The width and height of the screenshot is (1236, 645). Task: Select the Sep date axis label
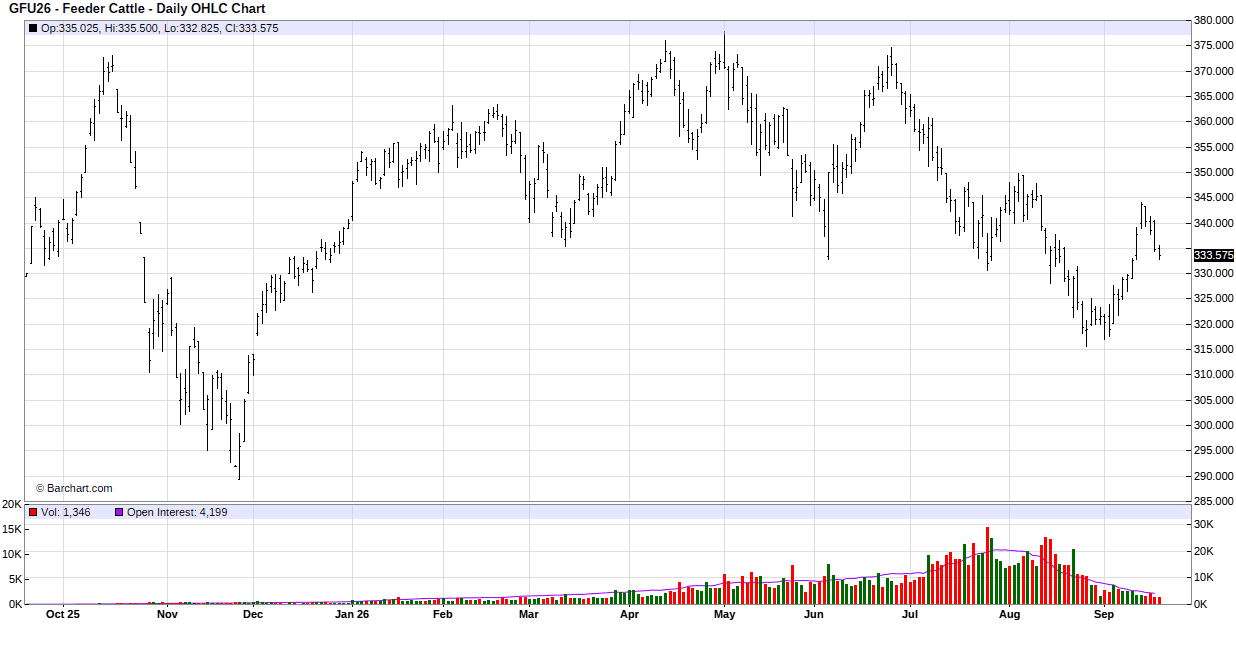1104,614
